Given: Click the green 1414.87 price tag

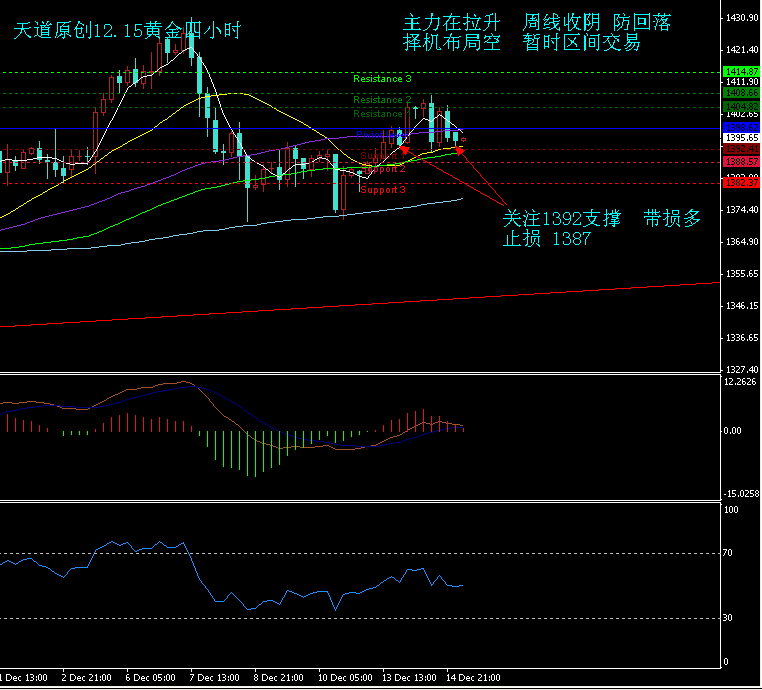Looking at the screenshot, I should (740, 72).
